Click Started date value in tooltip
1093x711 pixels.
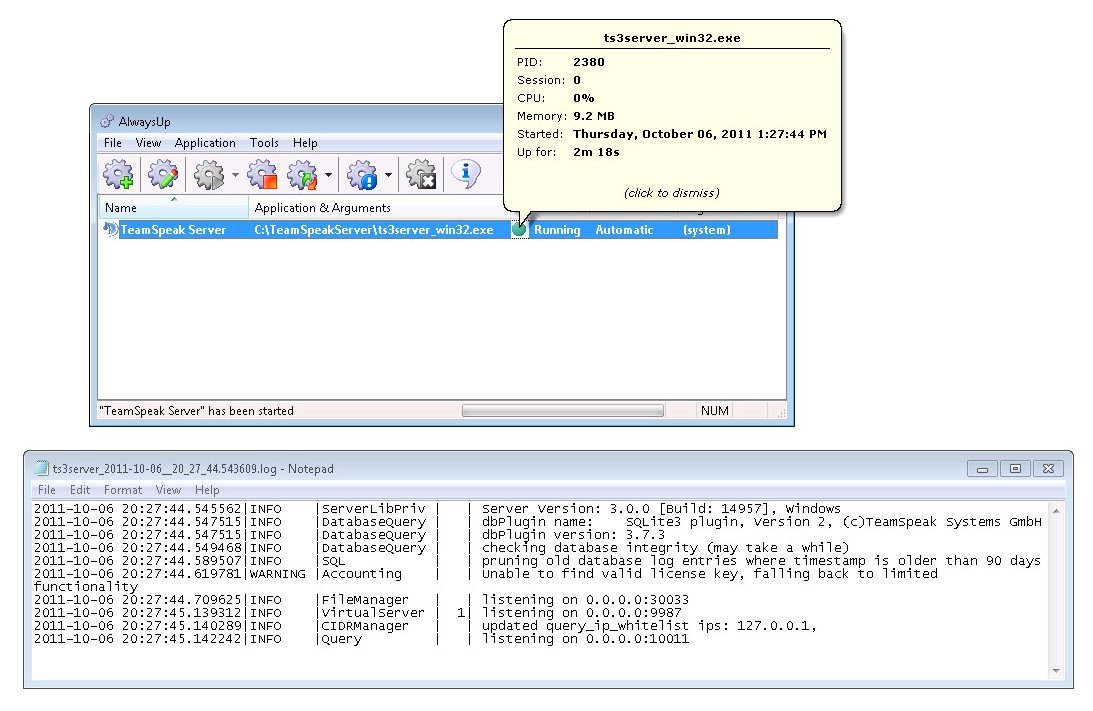pos(700,134)
